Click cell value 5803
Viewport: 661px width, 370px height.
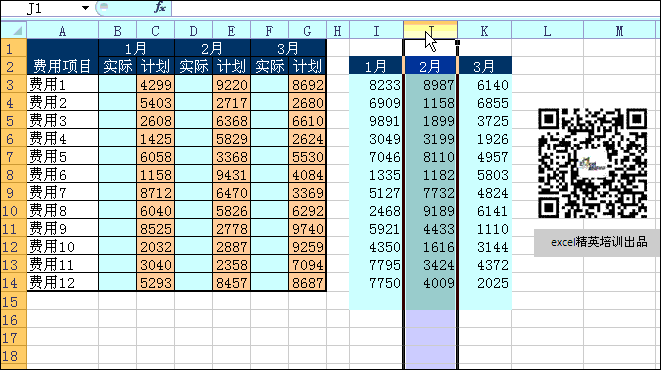pos(484,175)
